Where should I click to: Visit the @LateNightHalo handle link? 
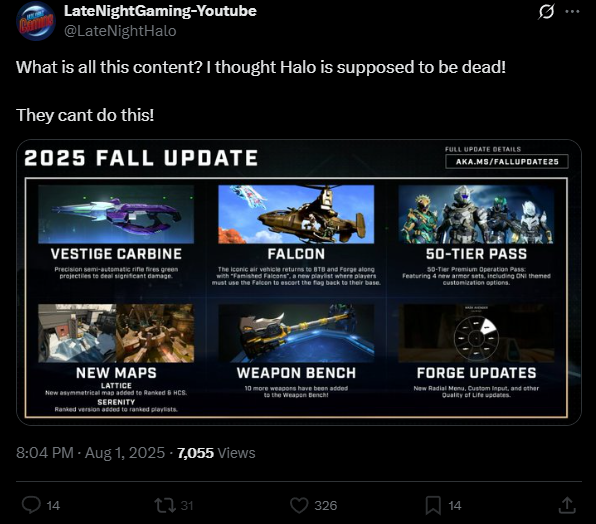tap(120, 31)
